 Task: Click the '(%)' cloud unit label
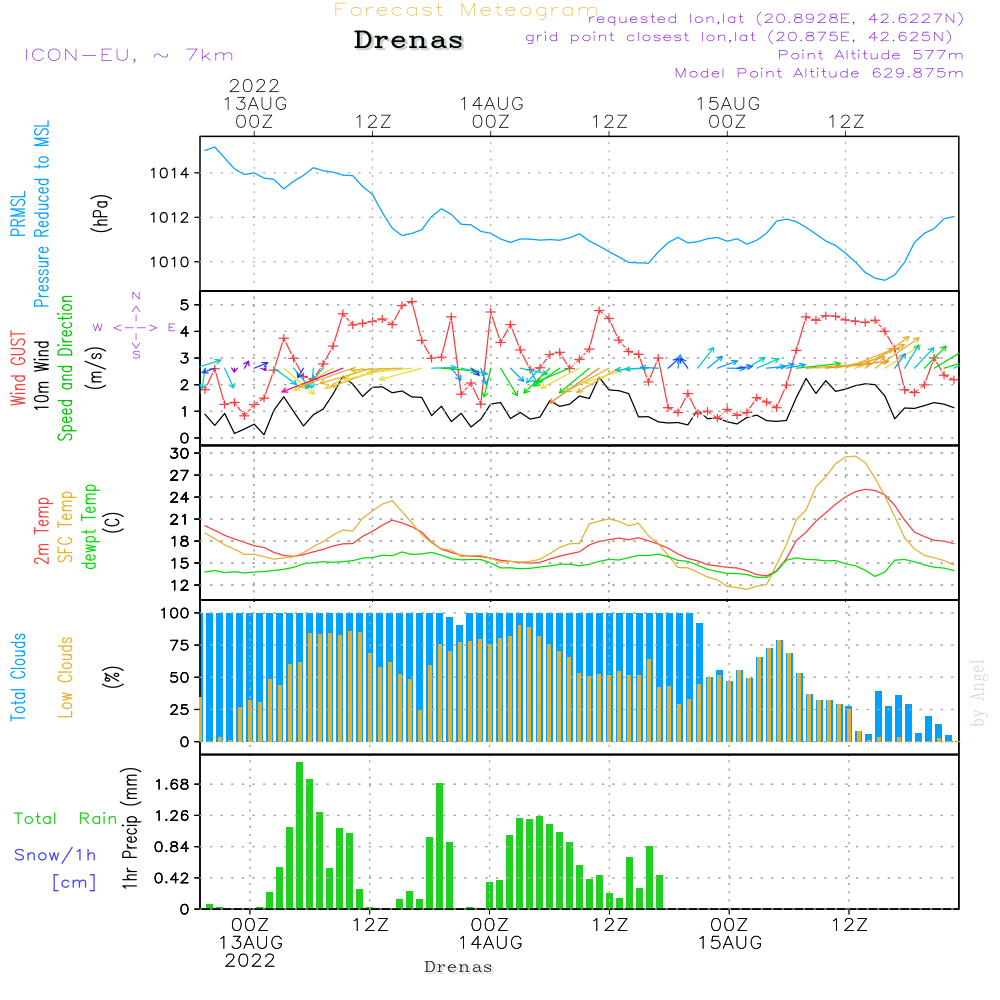pyautogui.click(x=113, y=677)
